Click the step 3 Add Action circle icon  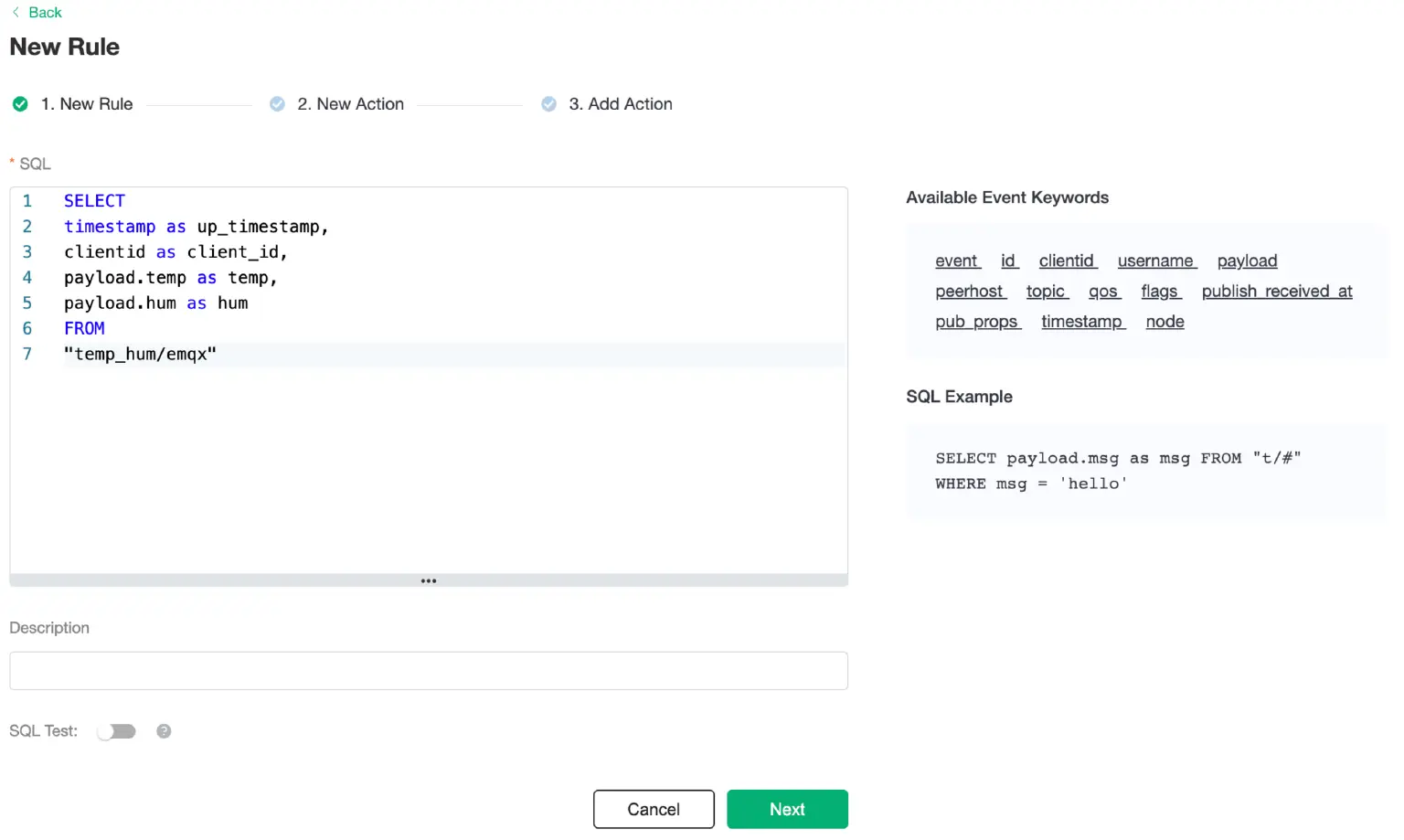click(x=548, y=104)
